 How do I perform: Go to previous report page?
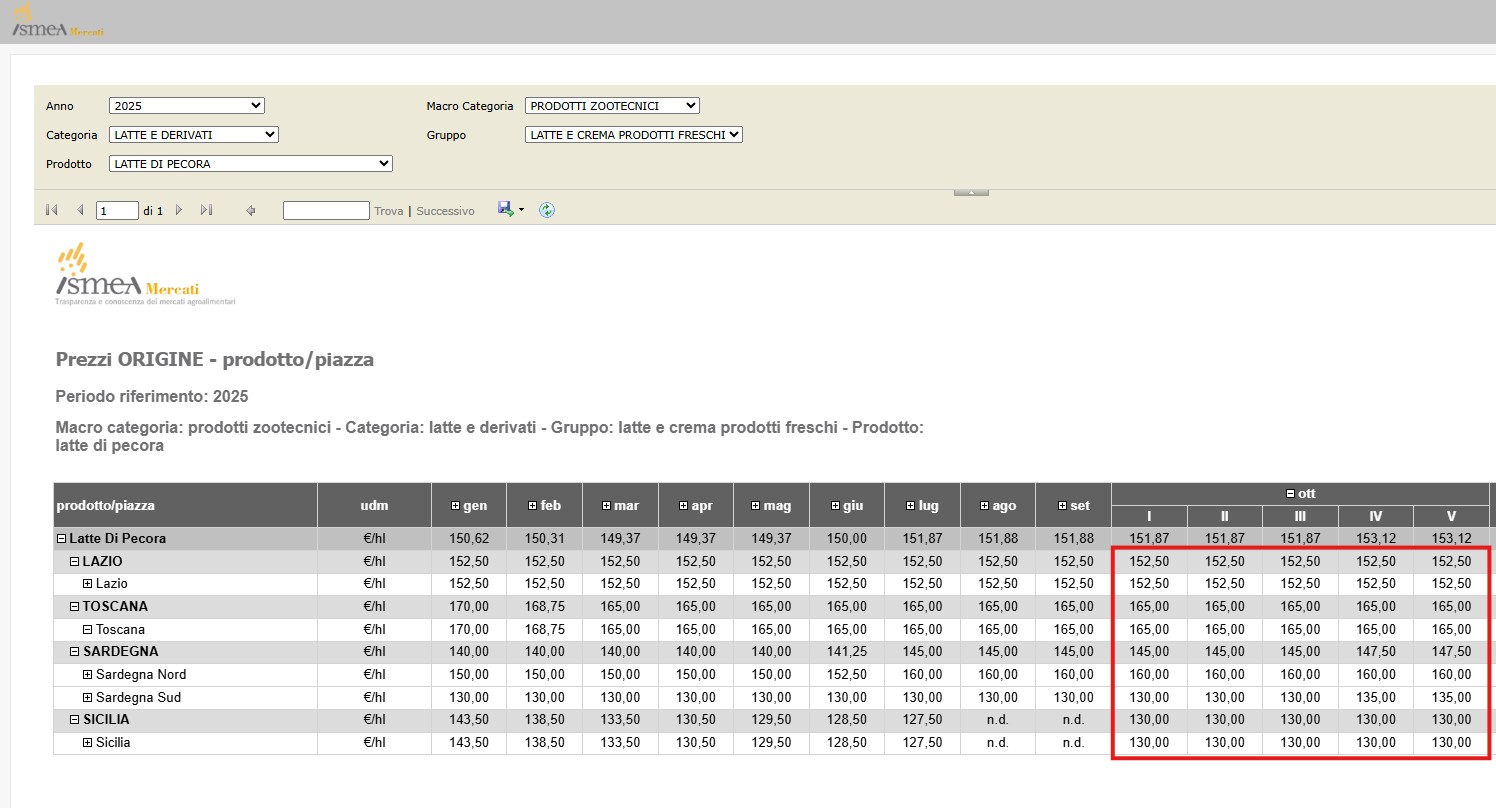pos(80,211)
